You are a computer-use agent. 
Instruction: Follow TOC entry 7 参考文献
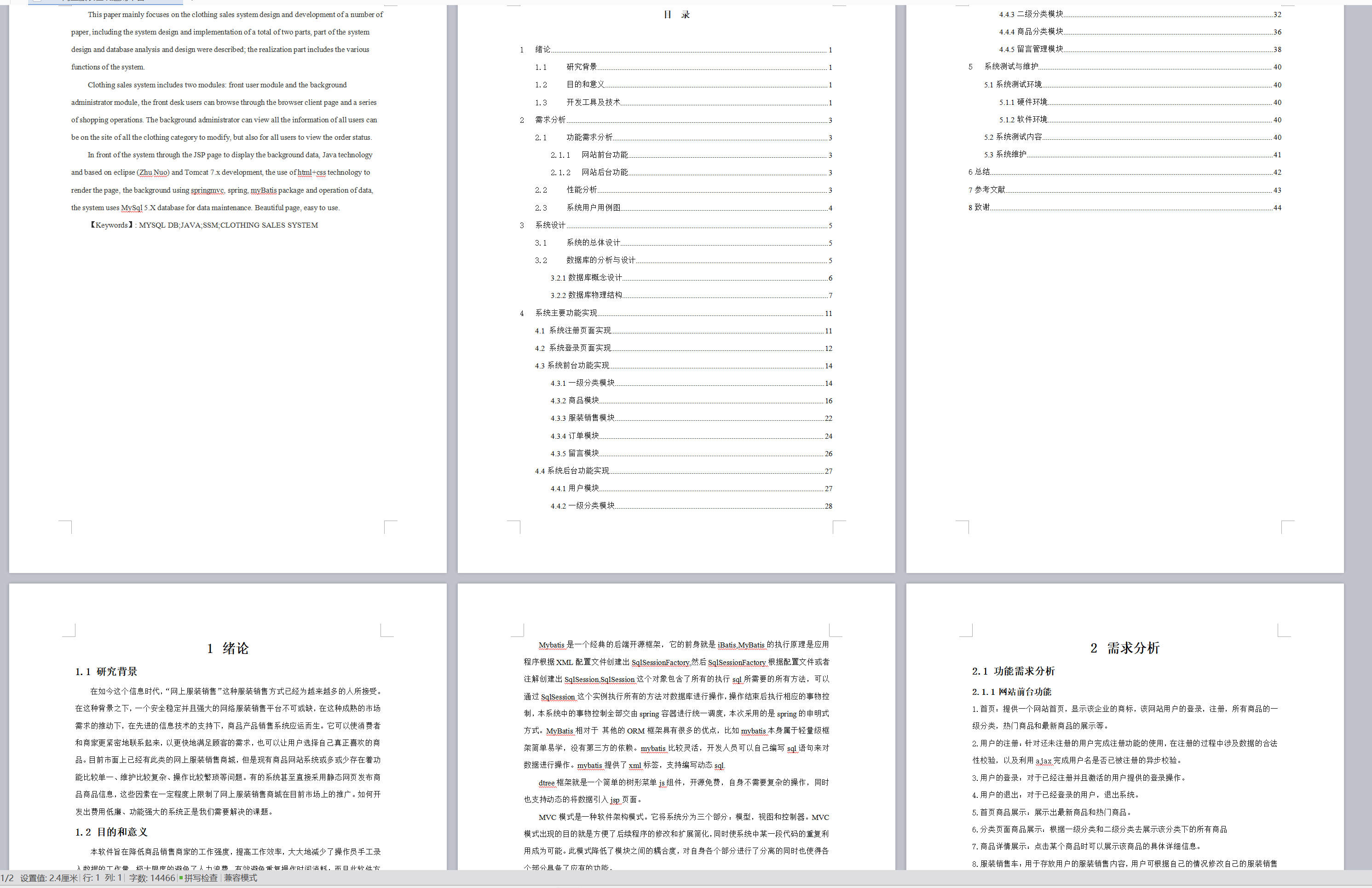tap(987, 189)
